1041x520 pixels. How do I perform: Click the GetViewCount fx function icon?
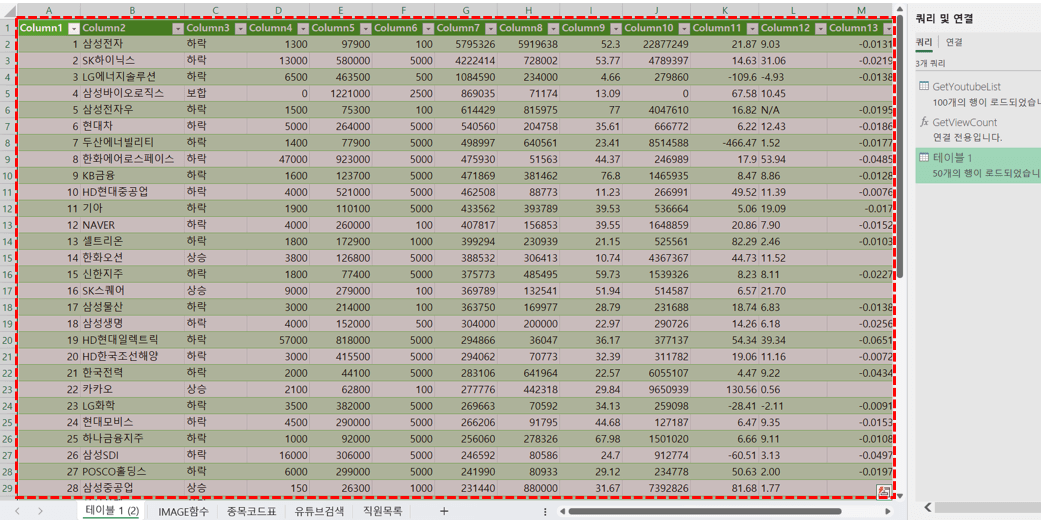point(924,122)
